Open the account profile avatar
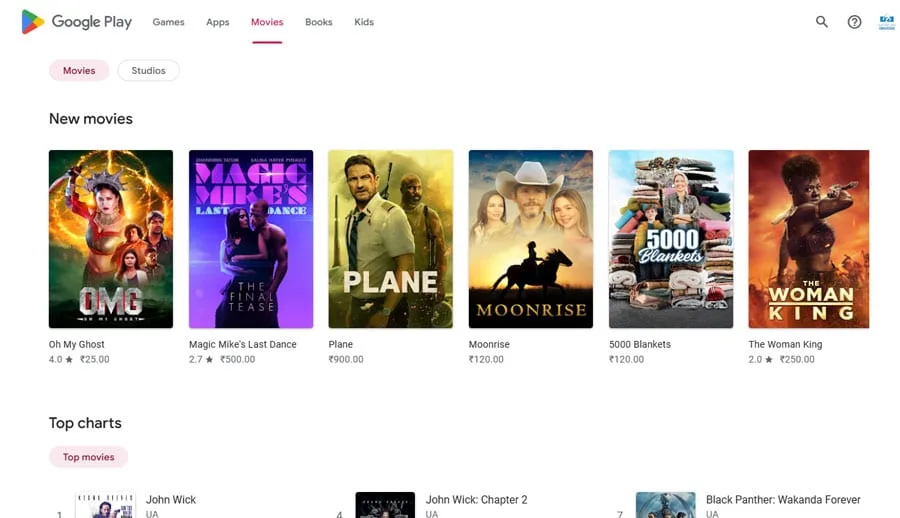 (887, 22)
